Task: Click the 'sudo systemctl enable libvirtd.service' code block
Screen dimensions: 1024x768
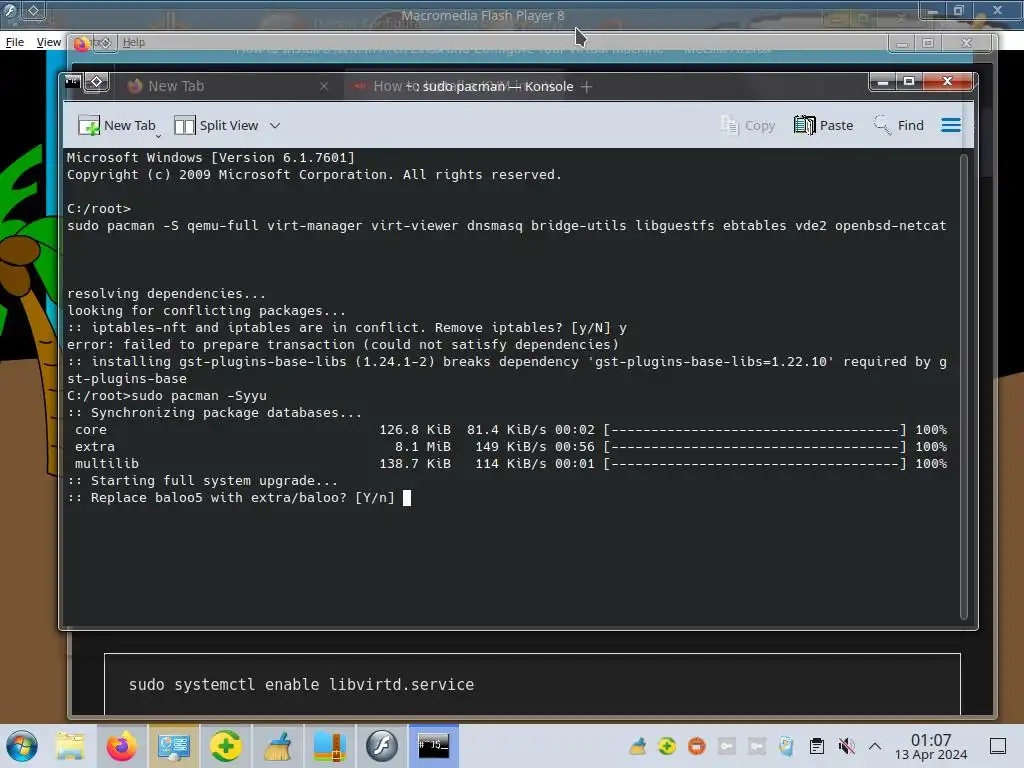Action: coord(532,684)
